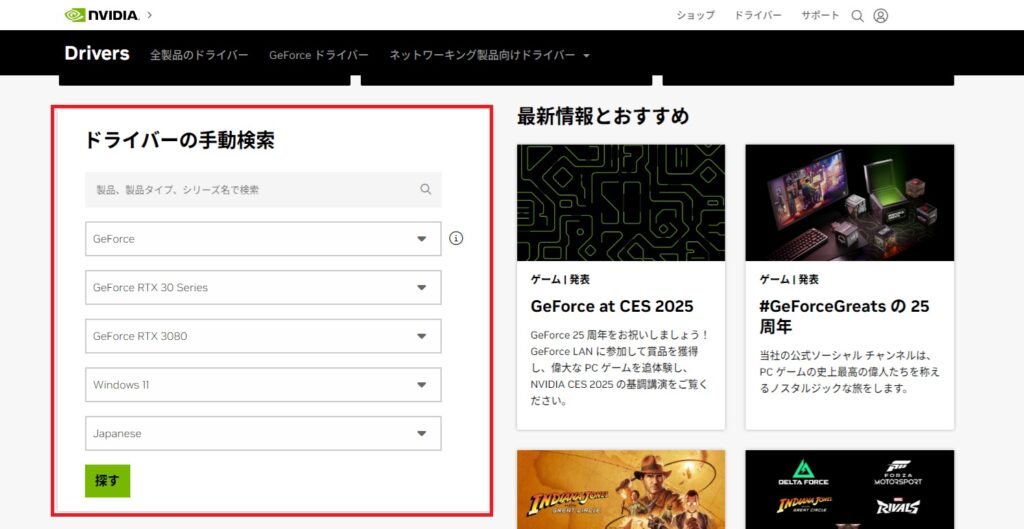The height and width of the screenshot is (529, 1024).
Task: Click the Indiana Jones artwork thumbnail
Action: (621, 489)
